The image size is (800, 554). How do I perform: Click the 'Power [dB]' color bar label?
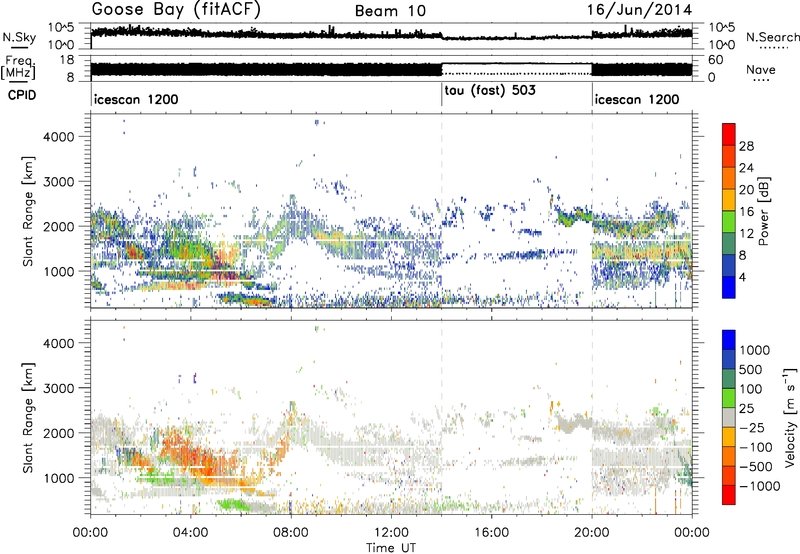763,211
